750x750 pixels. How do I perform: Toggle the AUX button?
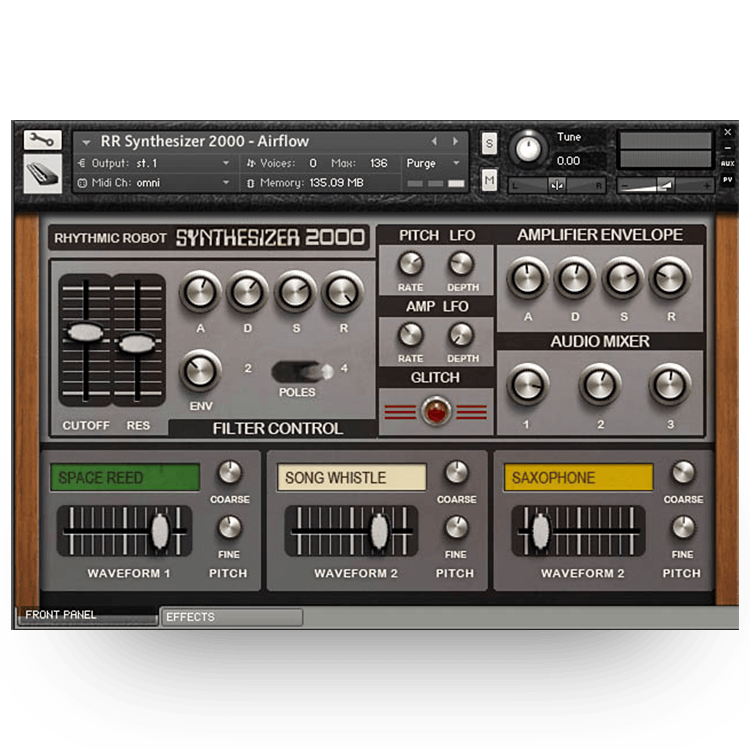(728, 164)
